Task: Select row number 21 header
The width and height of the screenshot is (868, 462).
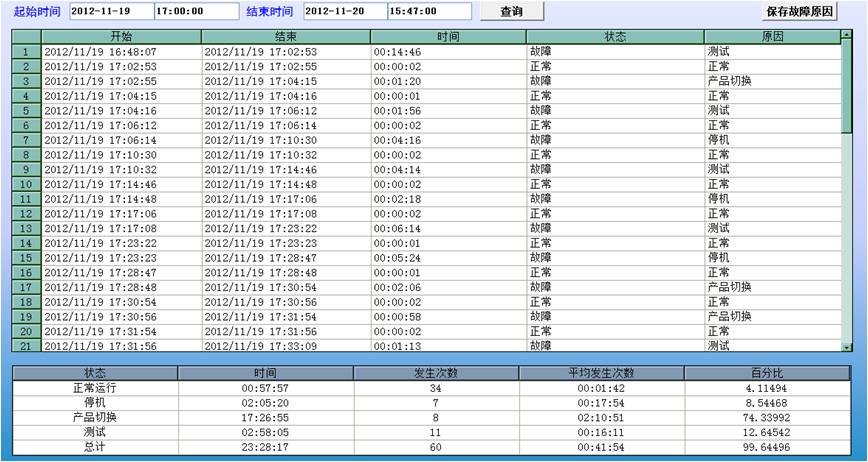Action: 26,346
